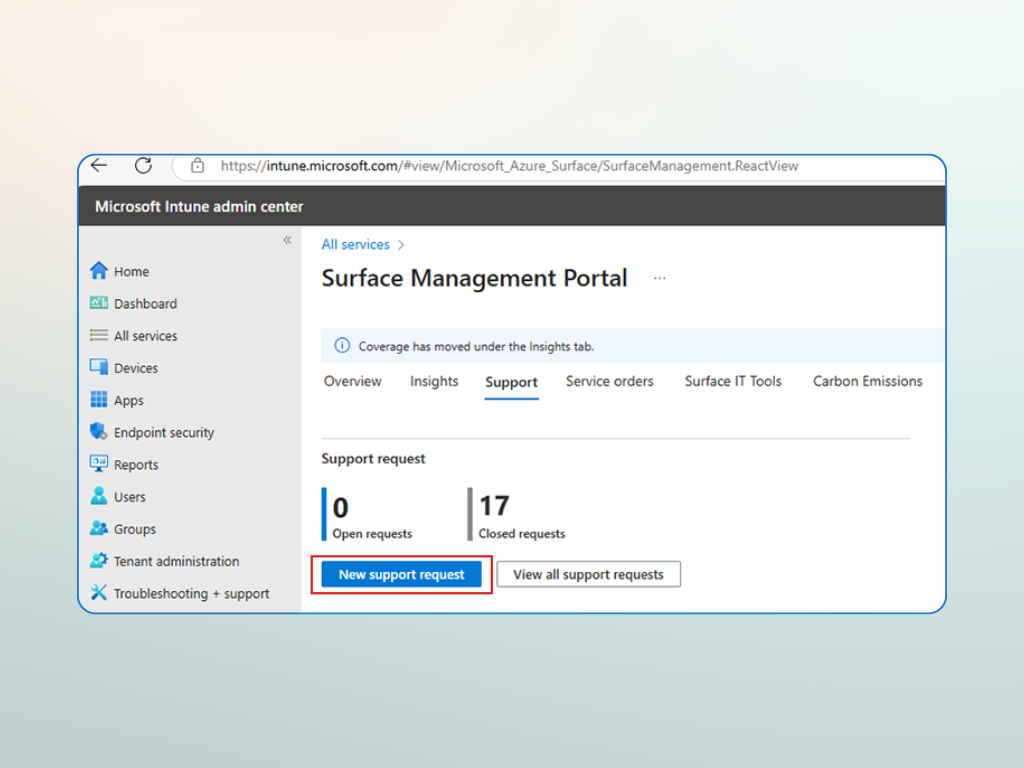Screen dimensions: 1024x768
Task: Open the Surface IT Tools tab
Action: 733,381
